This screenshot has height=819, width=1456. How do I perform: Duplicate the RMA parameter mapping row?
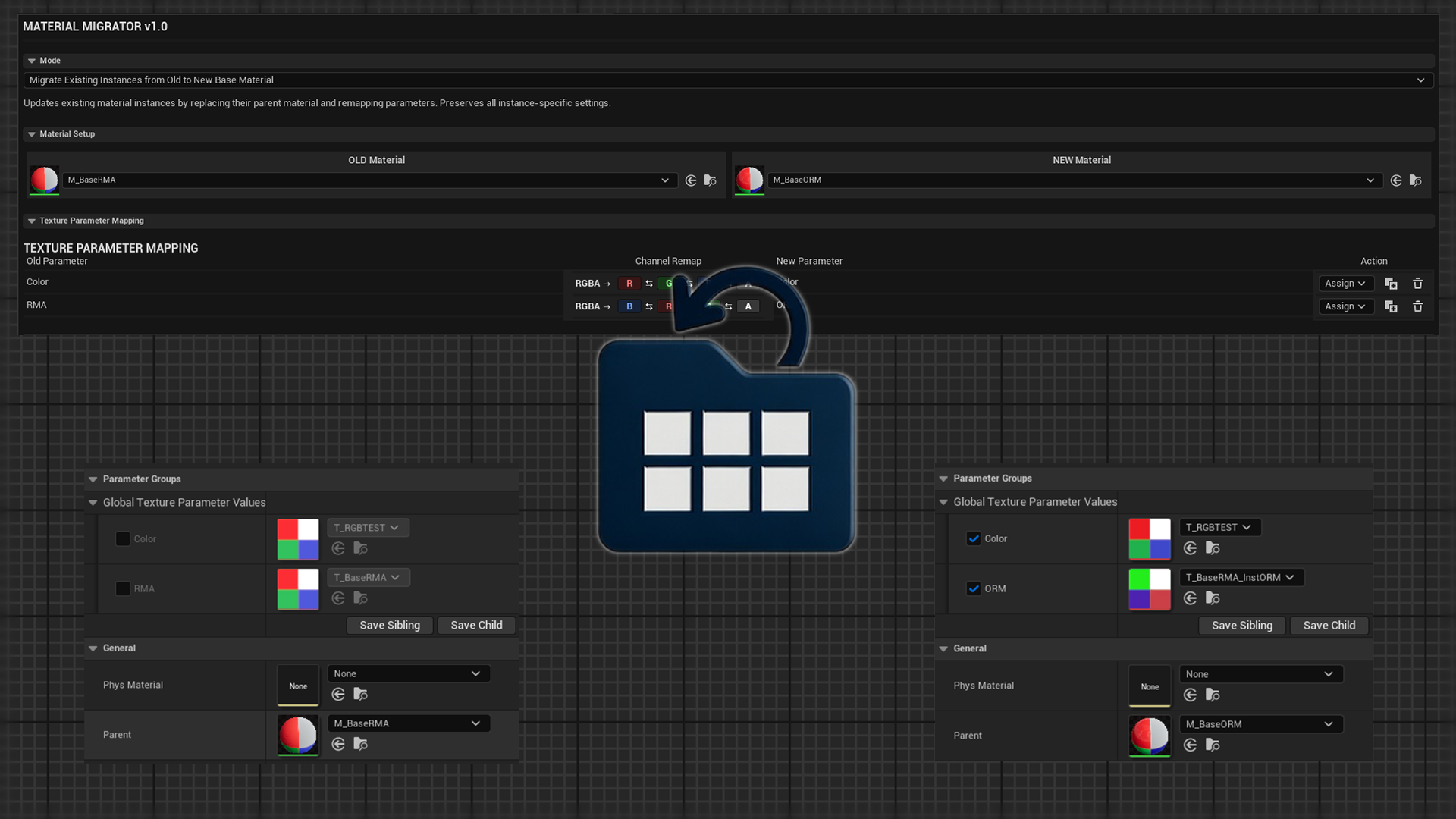tap(1391, 306)
